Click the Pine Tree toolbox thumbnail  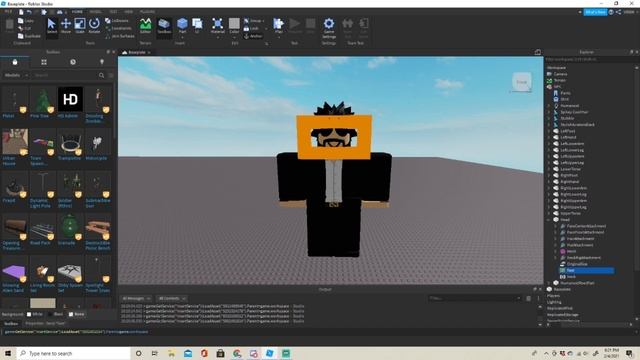click(42, 99)
